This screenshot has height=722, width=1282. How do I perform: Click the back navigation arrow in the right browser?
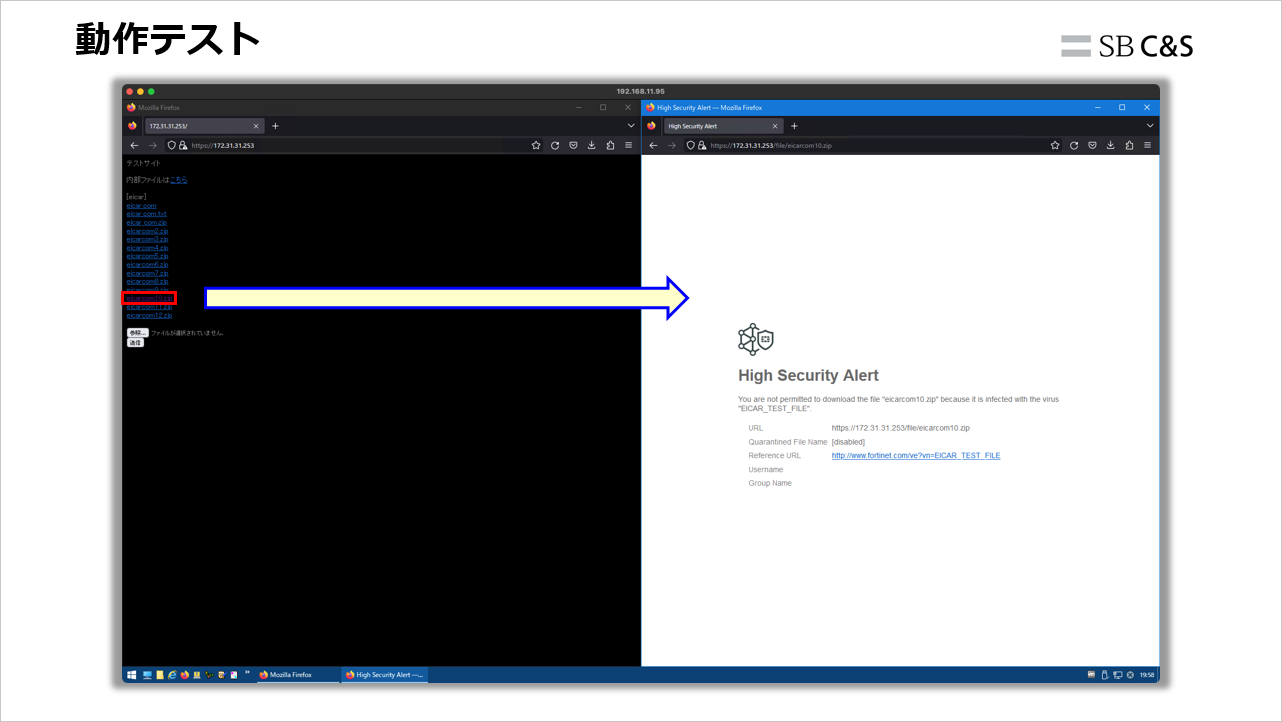(653, 144)
